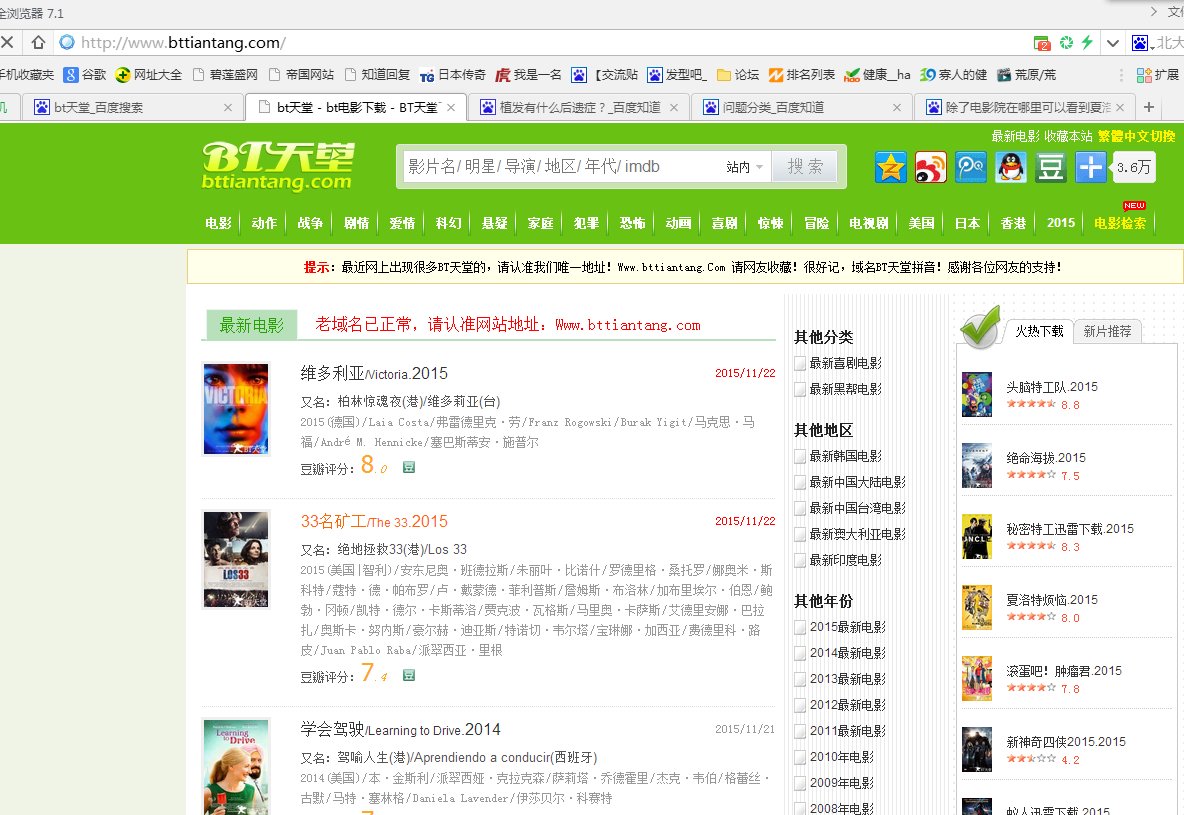Click the Baidu paw search engine icon

(x=1140, y=43)
